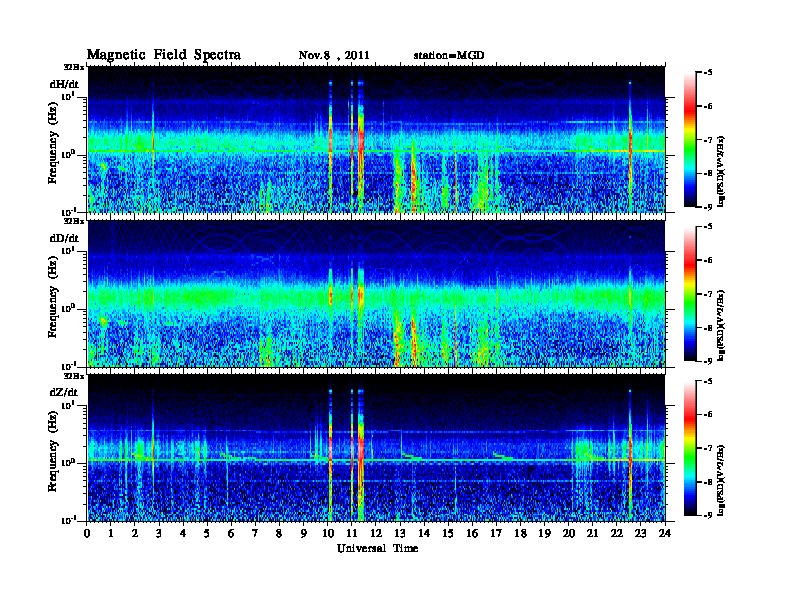Click hour 4 on the Universal Time axis
Image resolution: width=792 pixels, height=612 pixels.
point(183,533)
